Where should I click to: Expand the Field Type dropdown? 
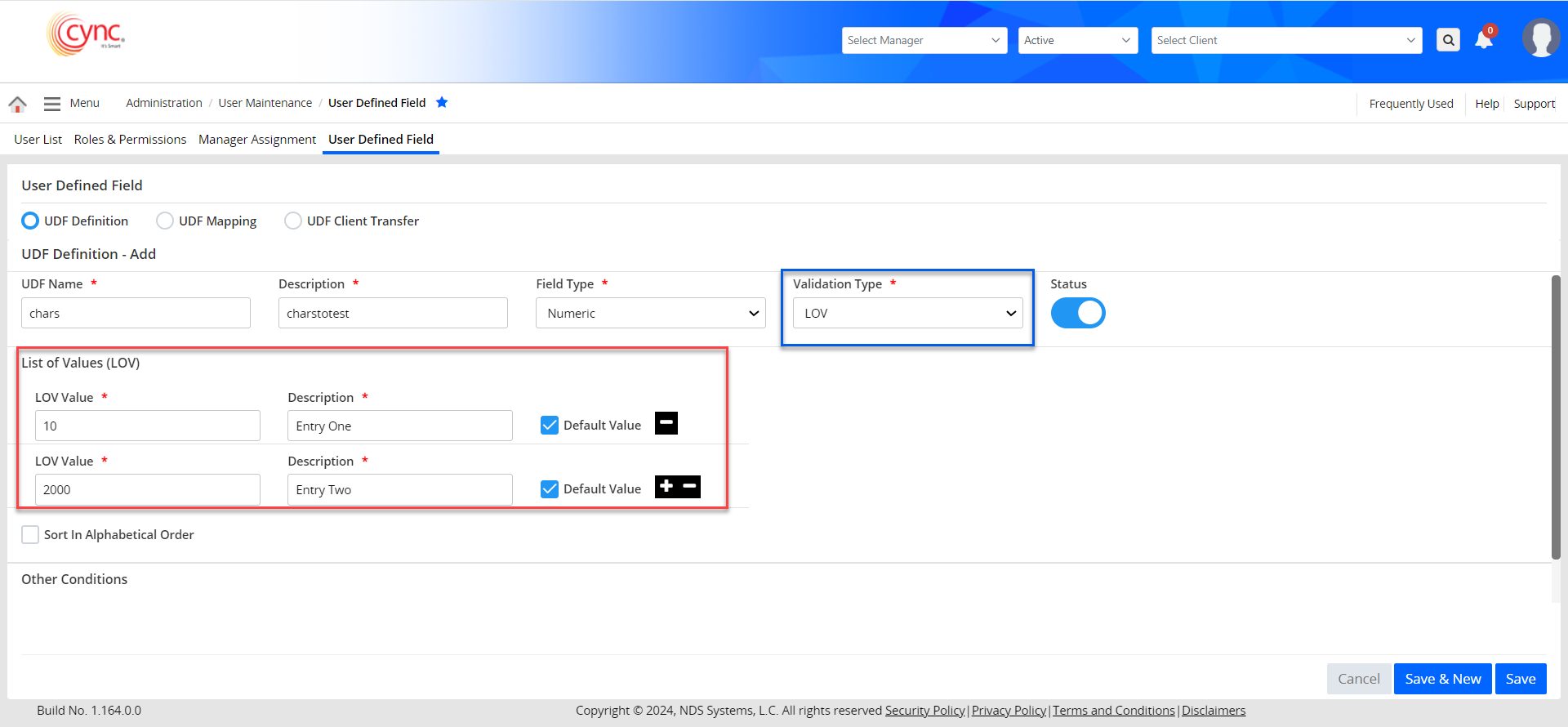point(650,314)
